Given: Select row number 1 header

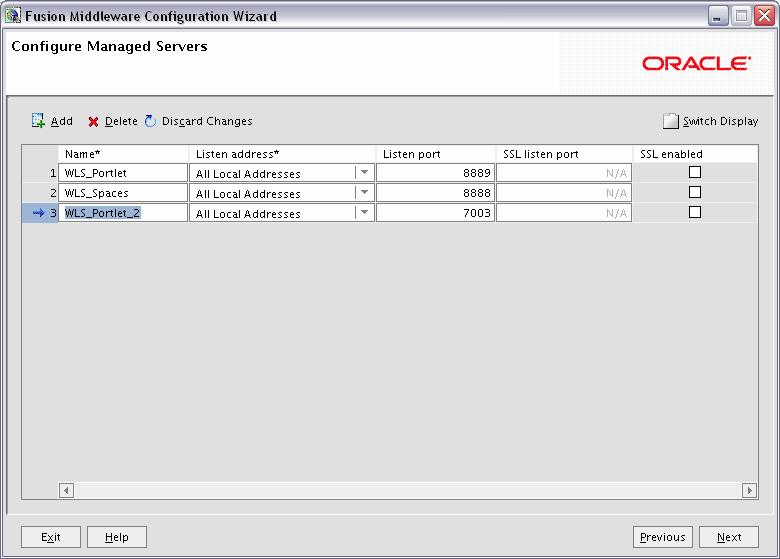Looking at the screenshot, I should coord(40,173).
